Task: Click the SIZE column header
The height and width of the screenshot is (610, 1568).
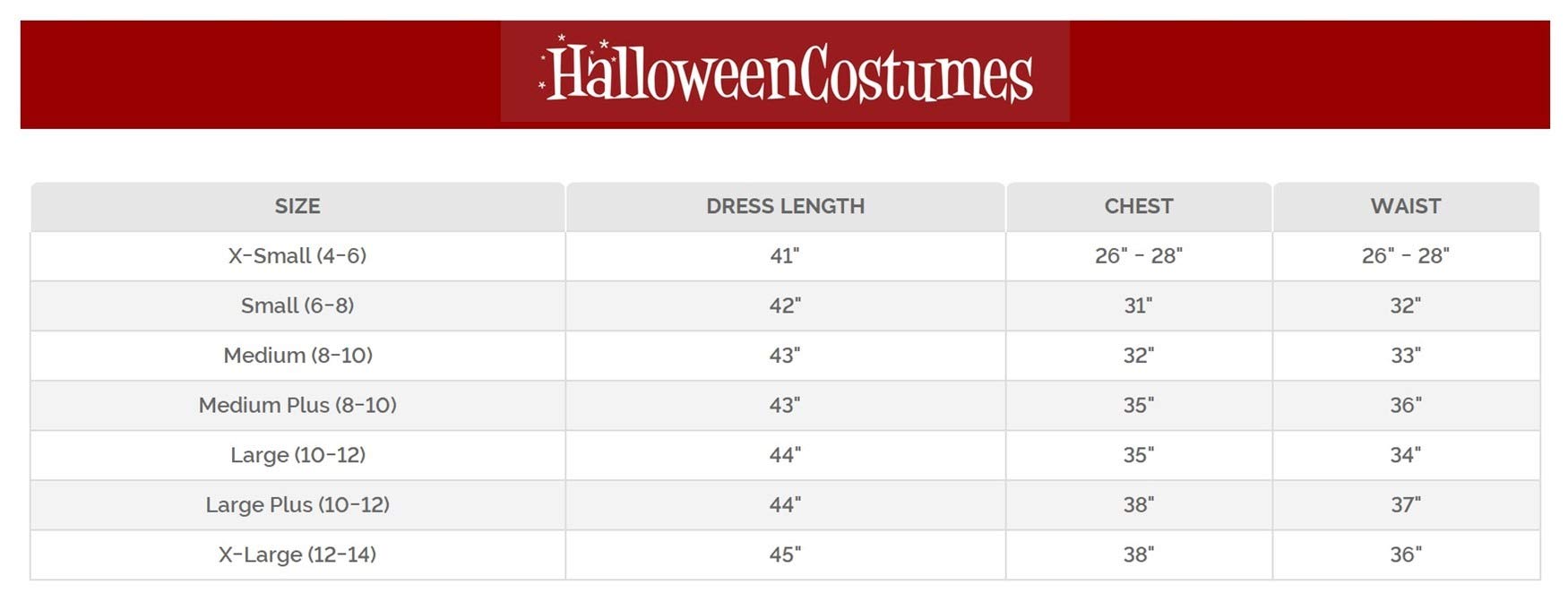Action: 297,207
